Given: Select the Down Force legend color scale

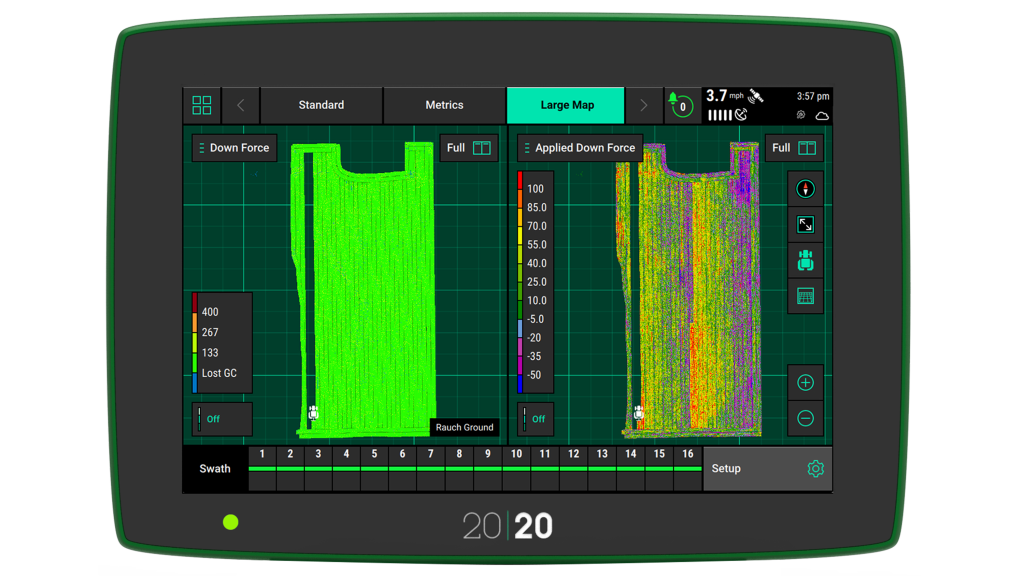Looking at the screenshot, I should [222, 343].
